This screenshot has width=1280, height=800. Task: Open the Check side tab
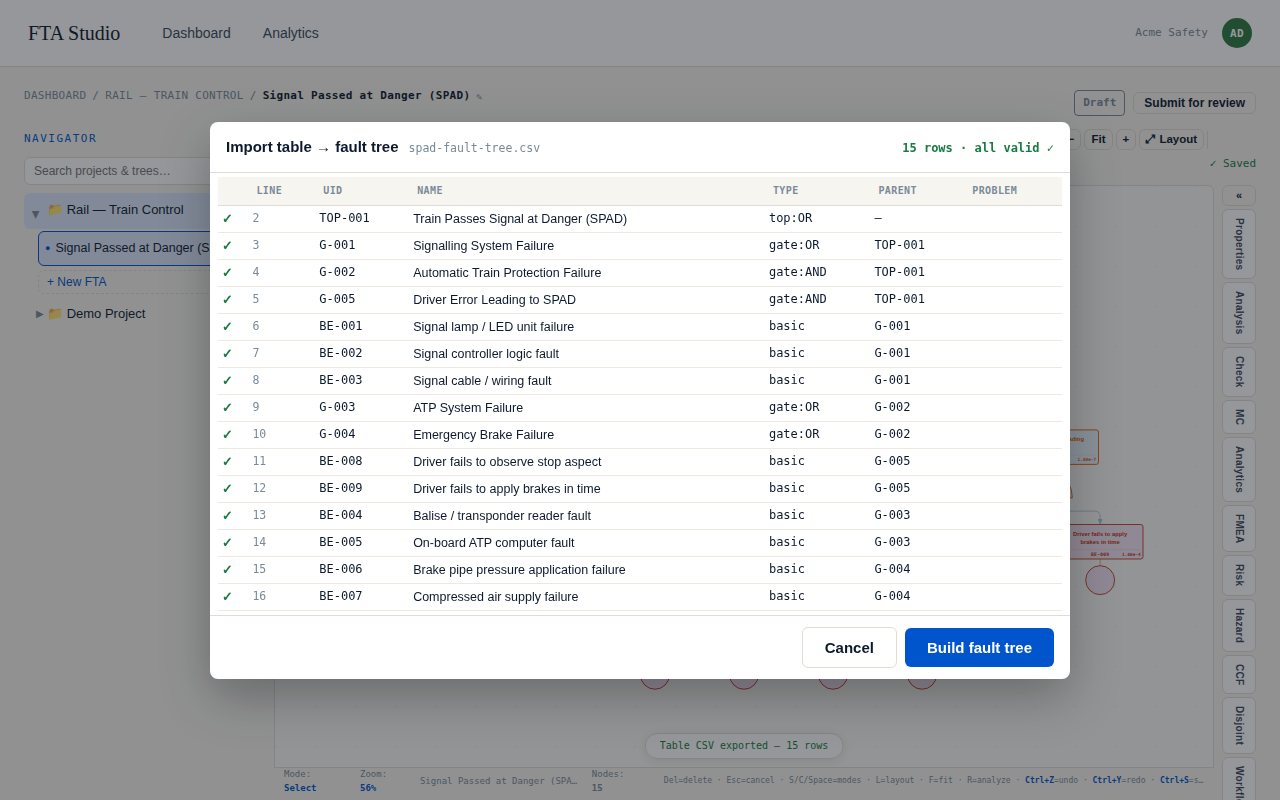1239,372
